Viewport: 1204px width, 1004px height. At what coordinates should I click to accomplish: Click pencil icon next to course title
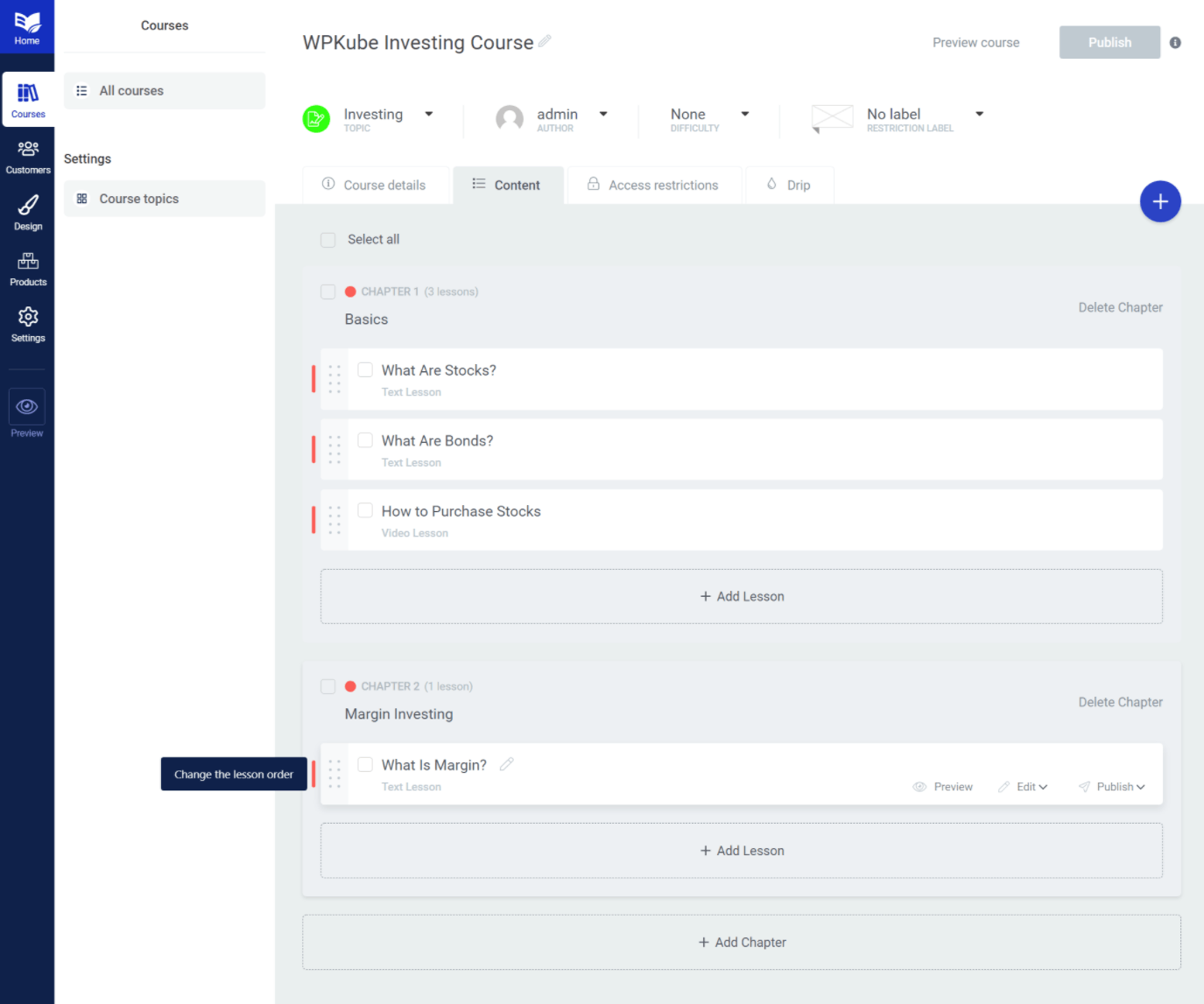[545, 41]
